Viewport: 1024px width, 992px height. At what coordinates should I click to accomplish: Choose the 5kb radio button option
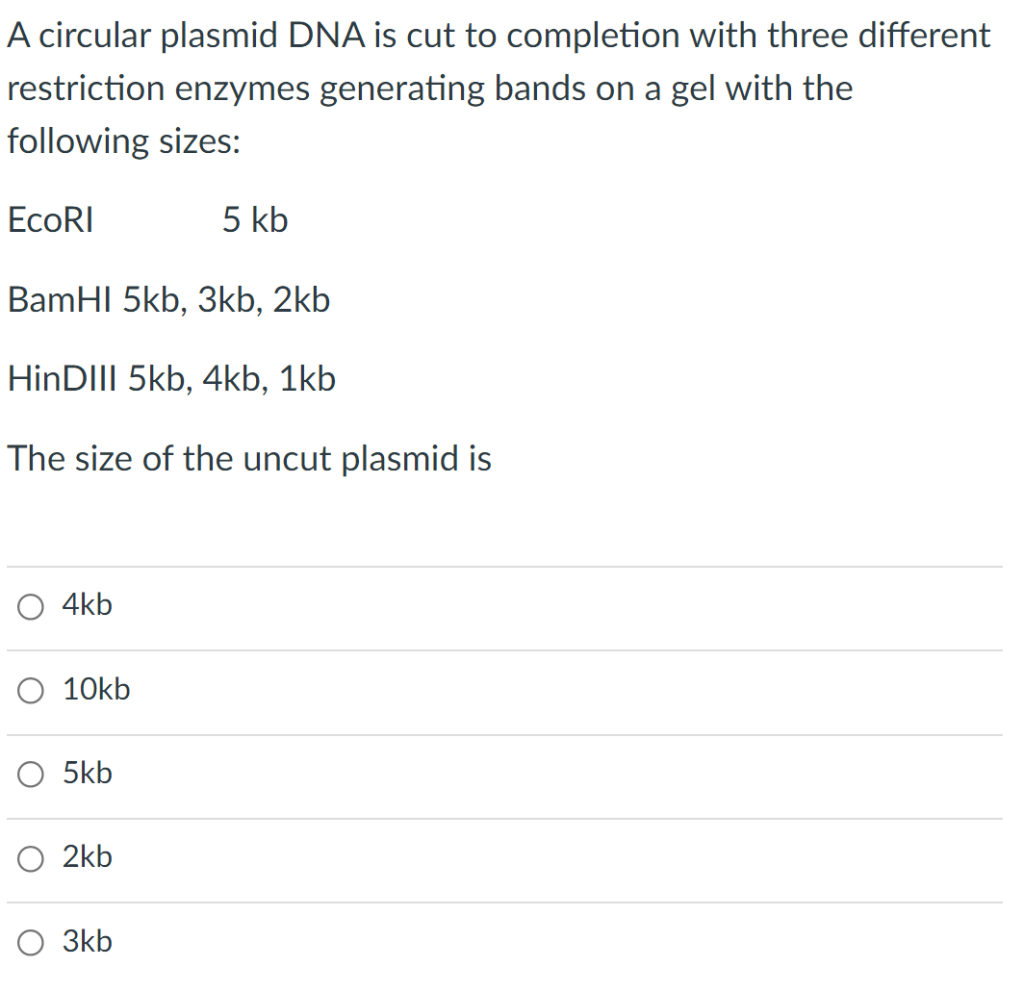pos(31,774)
